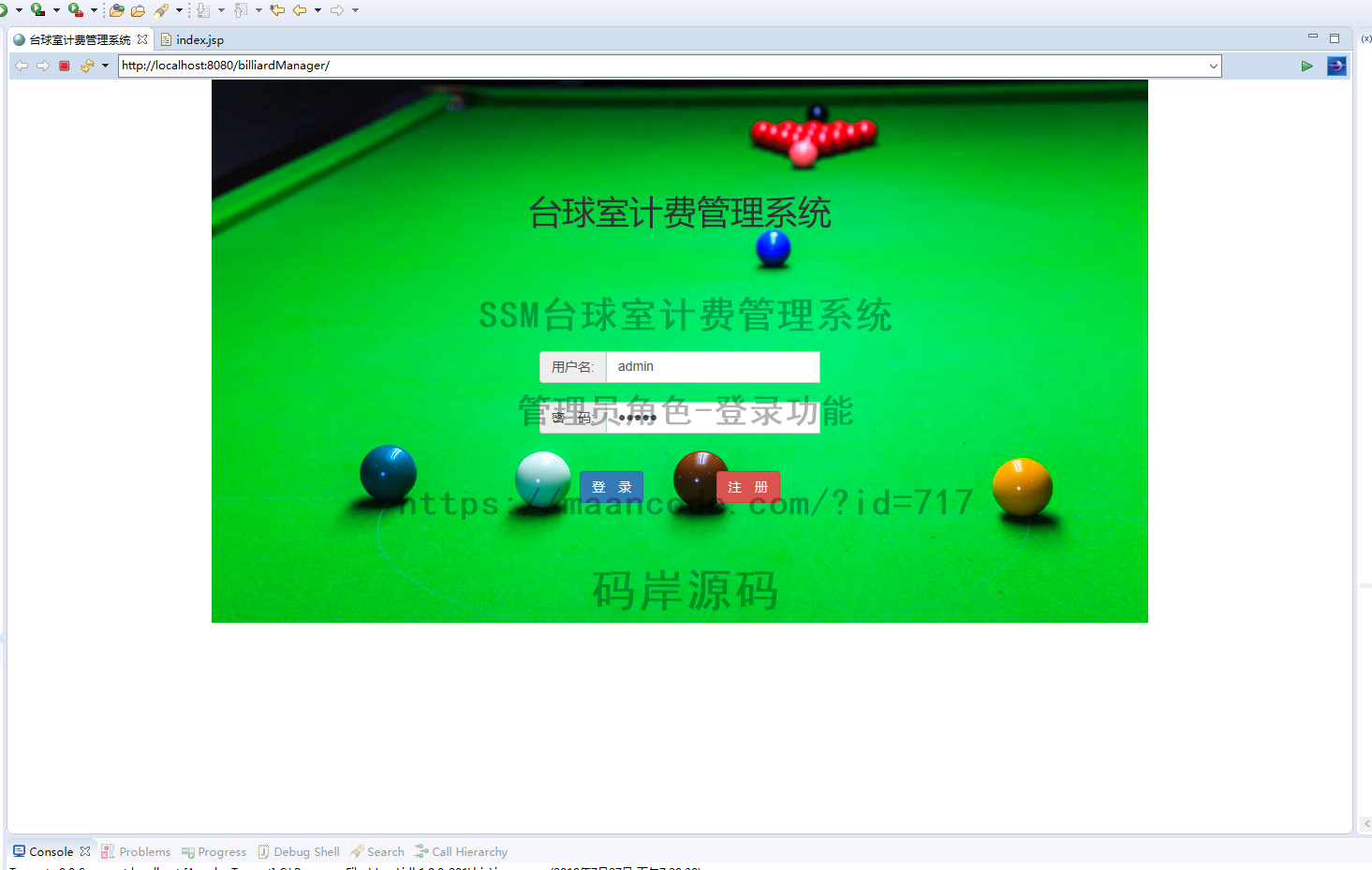Click the red 注册 register button
1372x870 pixels.
point(748,487)
